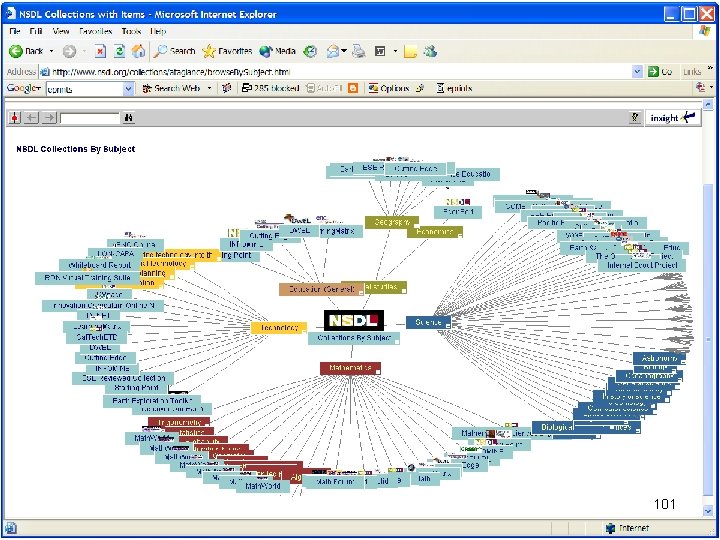
Task: Select the Technology node
Action: pos(279,327)
